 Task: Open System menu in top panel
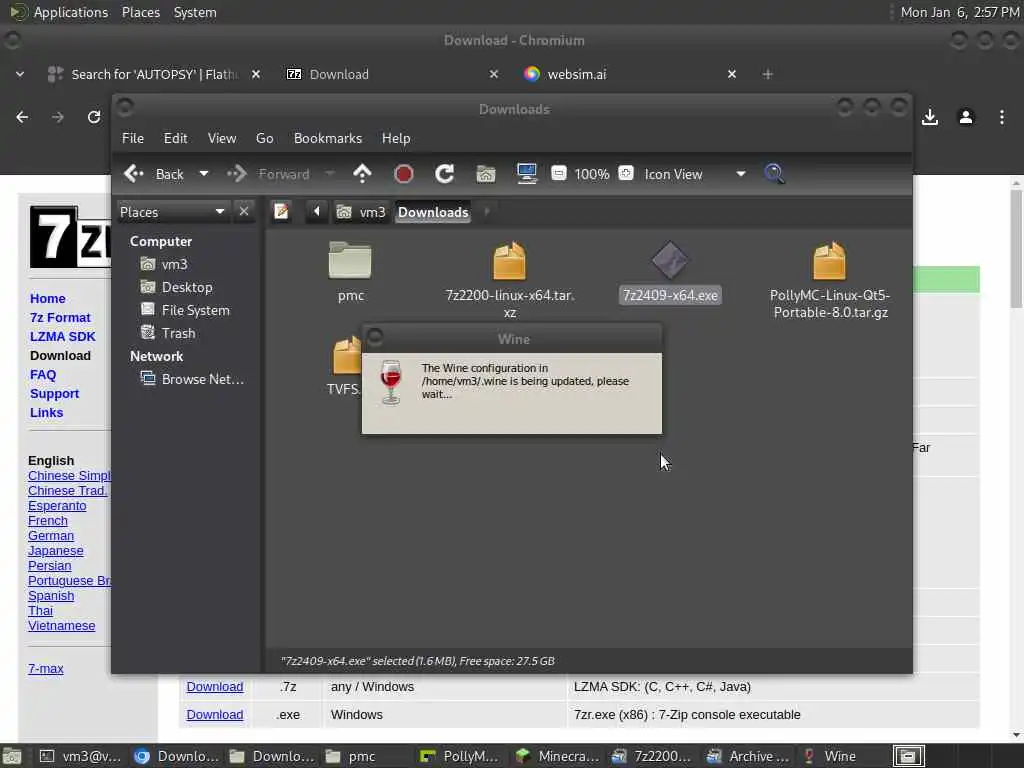(195, 12)
